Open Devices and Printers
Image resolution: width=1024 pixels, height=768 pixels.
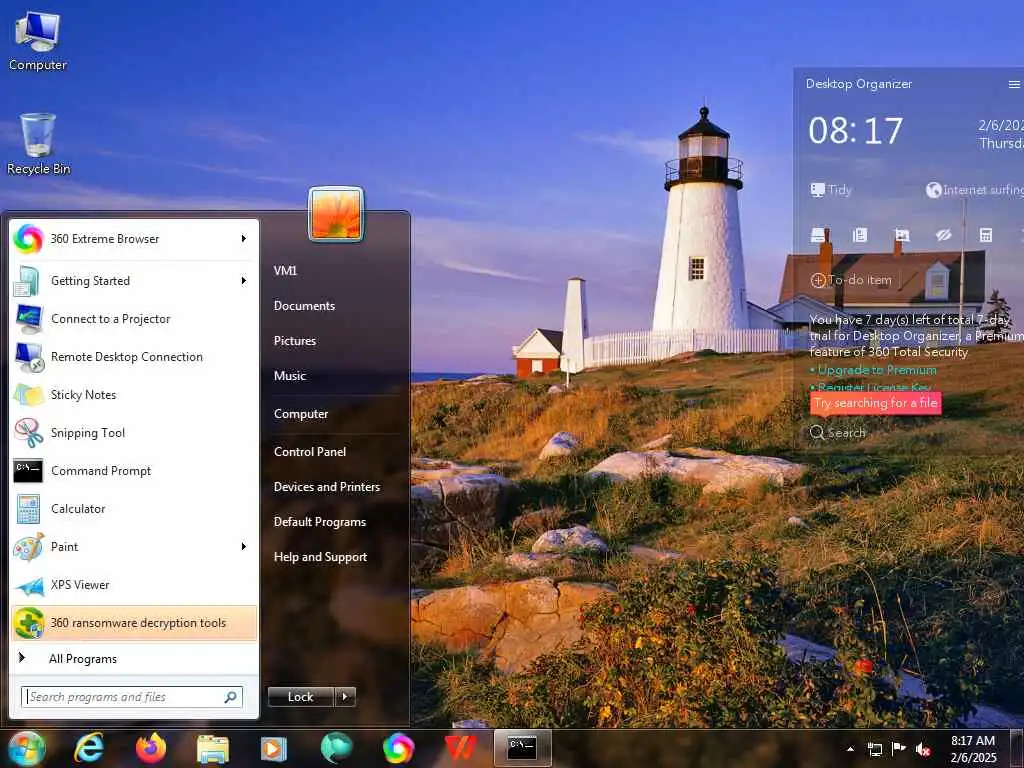point(327,487)
